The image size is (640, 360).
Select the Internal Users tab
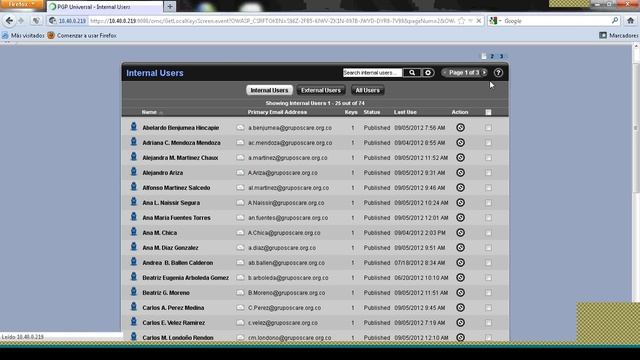tap(269, 90)
